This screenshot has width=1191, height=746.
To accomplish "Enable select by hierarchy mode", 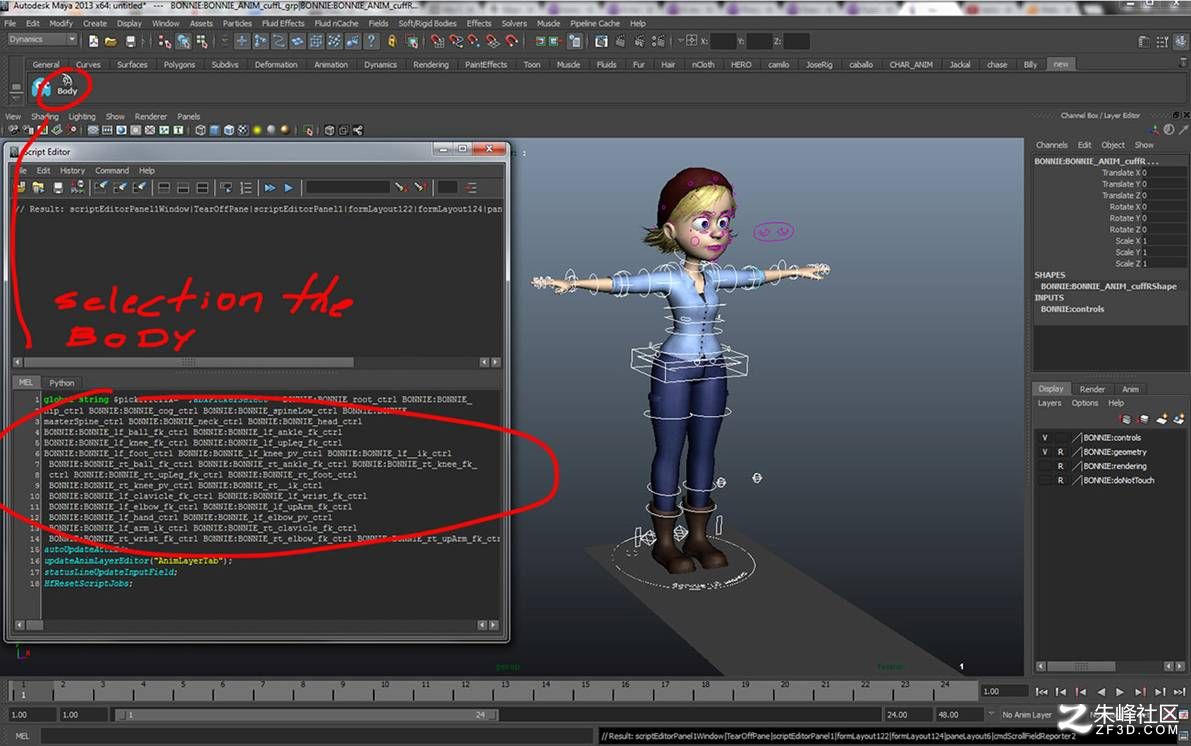I will pyautogui.click(x=165, y=41).
